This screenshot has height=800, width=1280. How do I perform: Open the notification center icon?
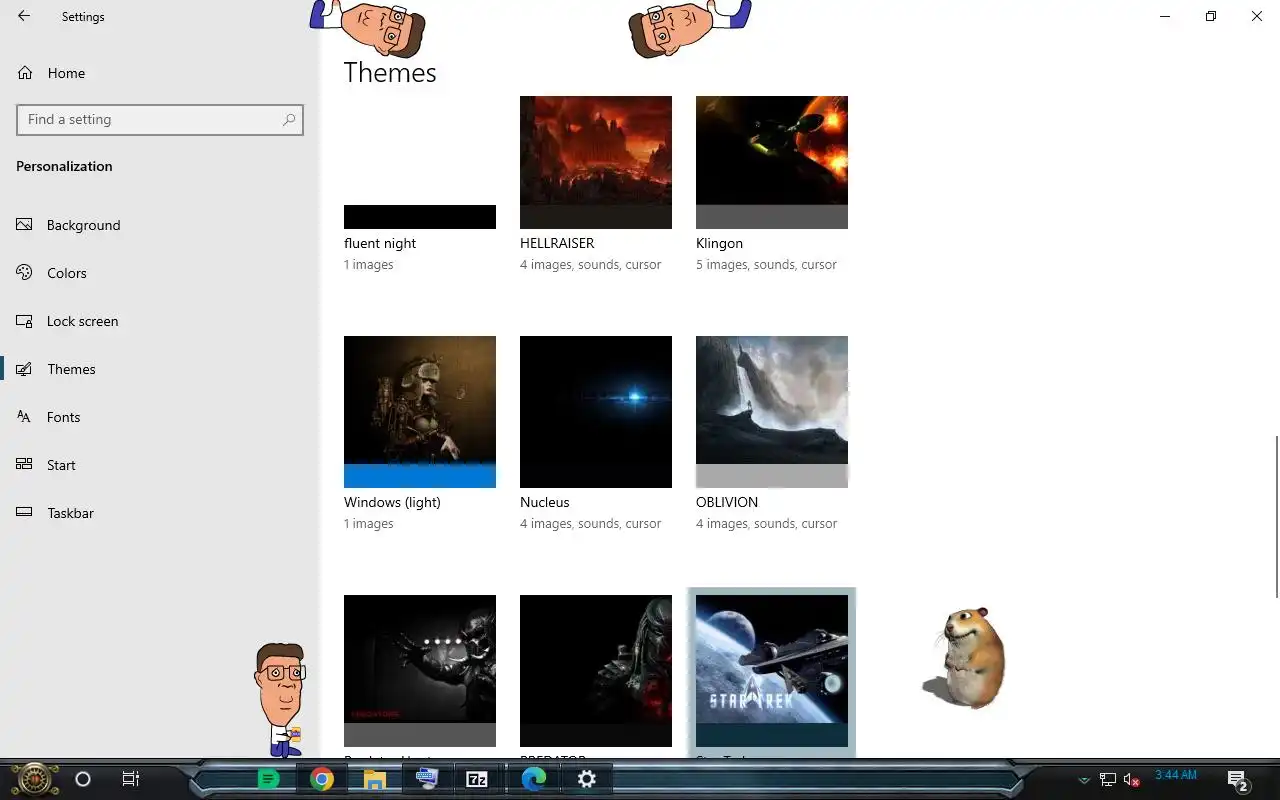(1238, 780)
